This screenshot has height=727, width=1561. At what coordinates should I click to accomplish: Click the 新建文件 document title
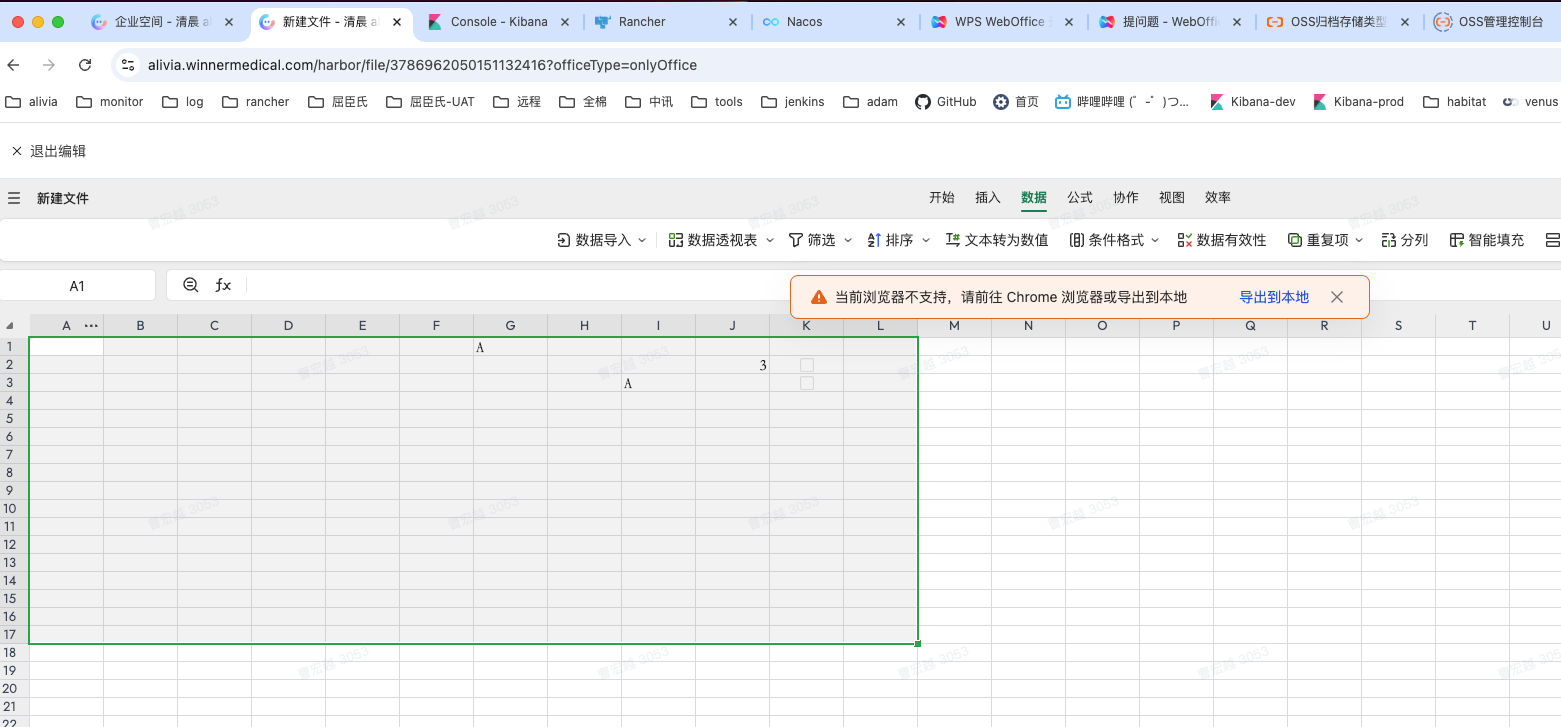coord(63,198)
